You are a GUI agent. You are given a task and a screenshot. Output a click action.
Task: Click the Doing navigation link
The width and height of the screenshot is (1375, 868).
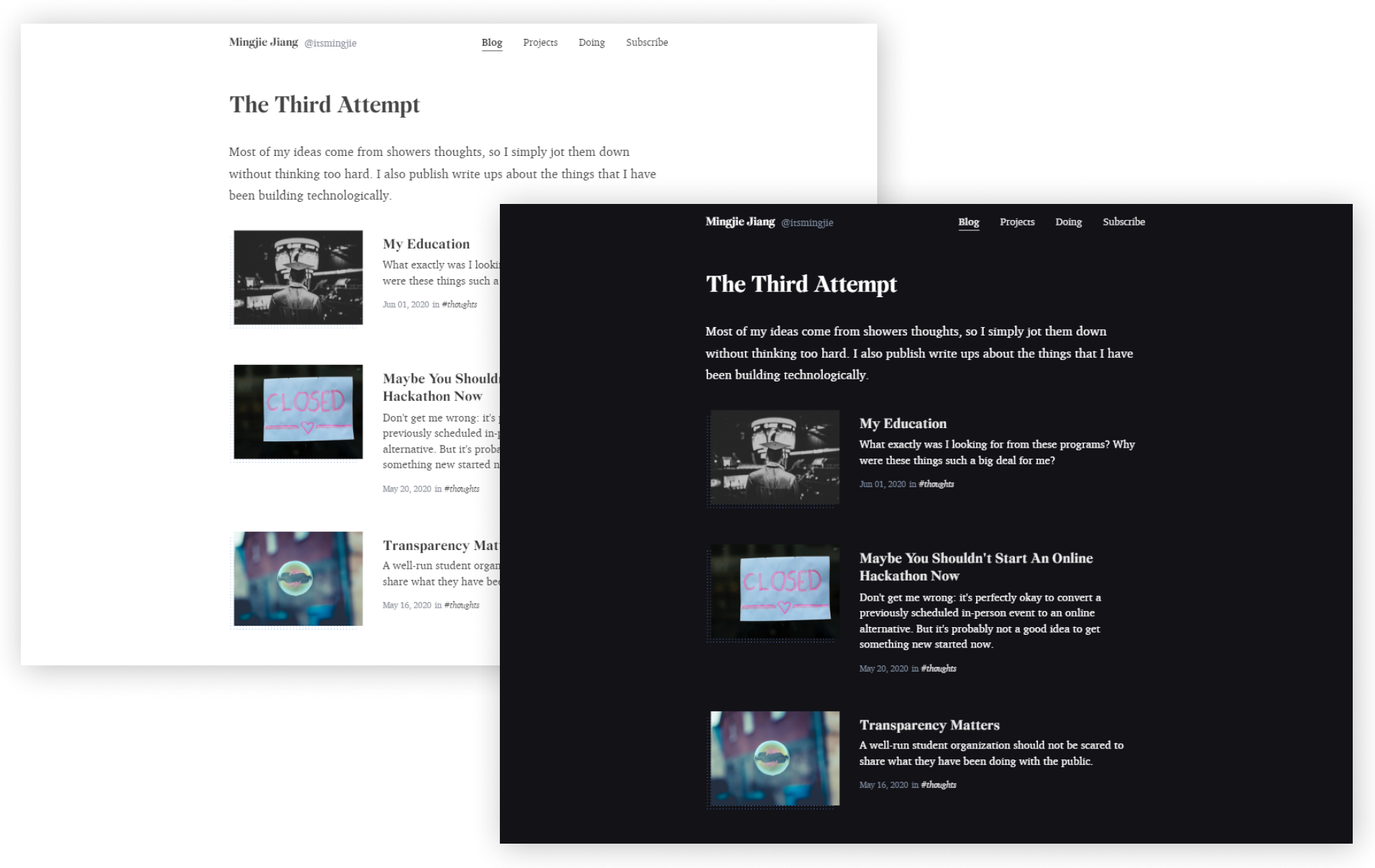(591, 42)
